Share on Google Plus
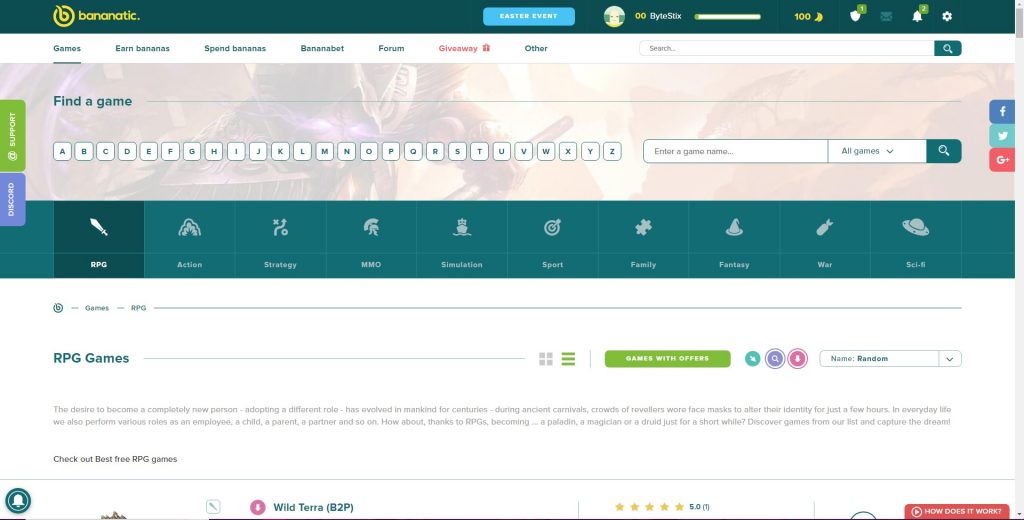This screenshot has width=1024, height=520. (x=1002, y=160)
